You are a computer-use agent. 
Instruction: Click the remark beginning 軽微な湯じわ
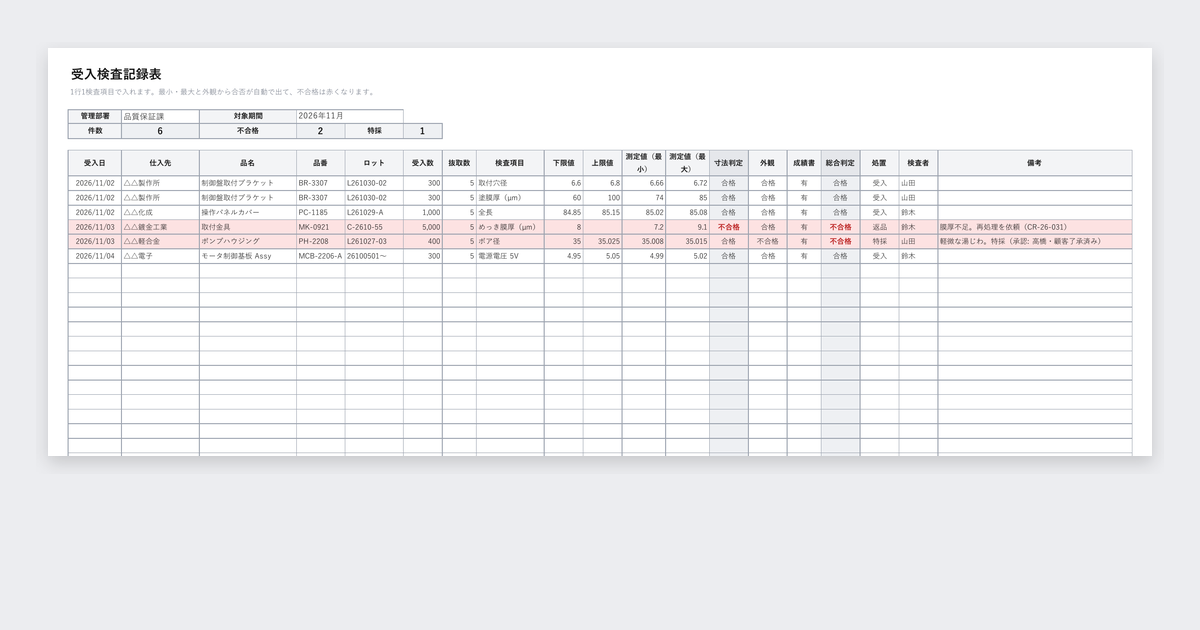tap(1034, 241)
